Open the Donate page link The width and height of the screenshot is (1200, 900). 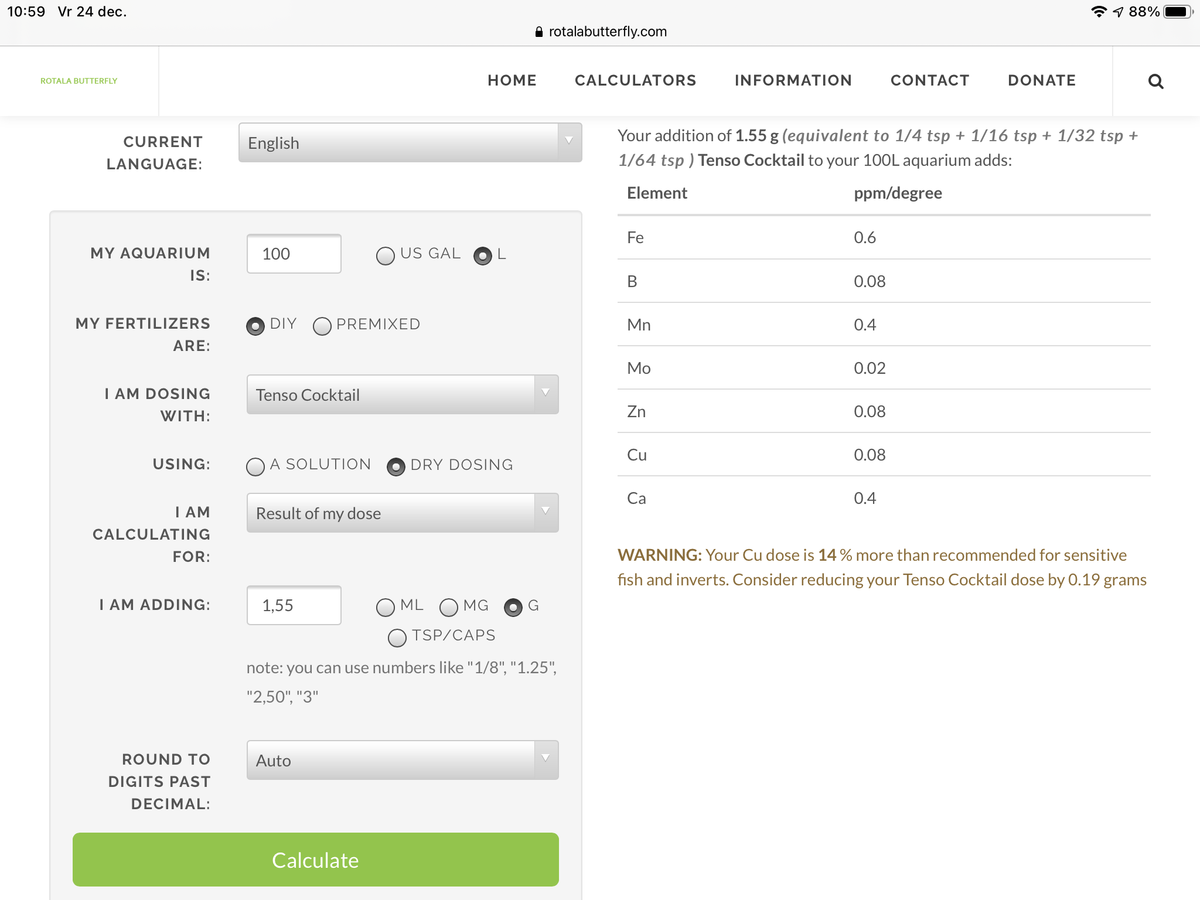point(1041,81)
